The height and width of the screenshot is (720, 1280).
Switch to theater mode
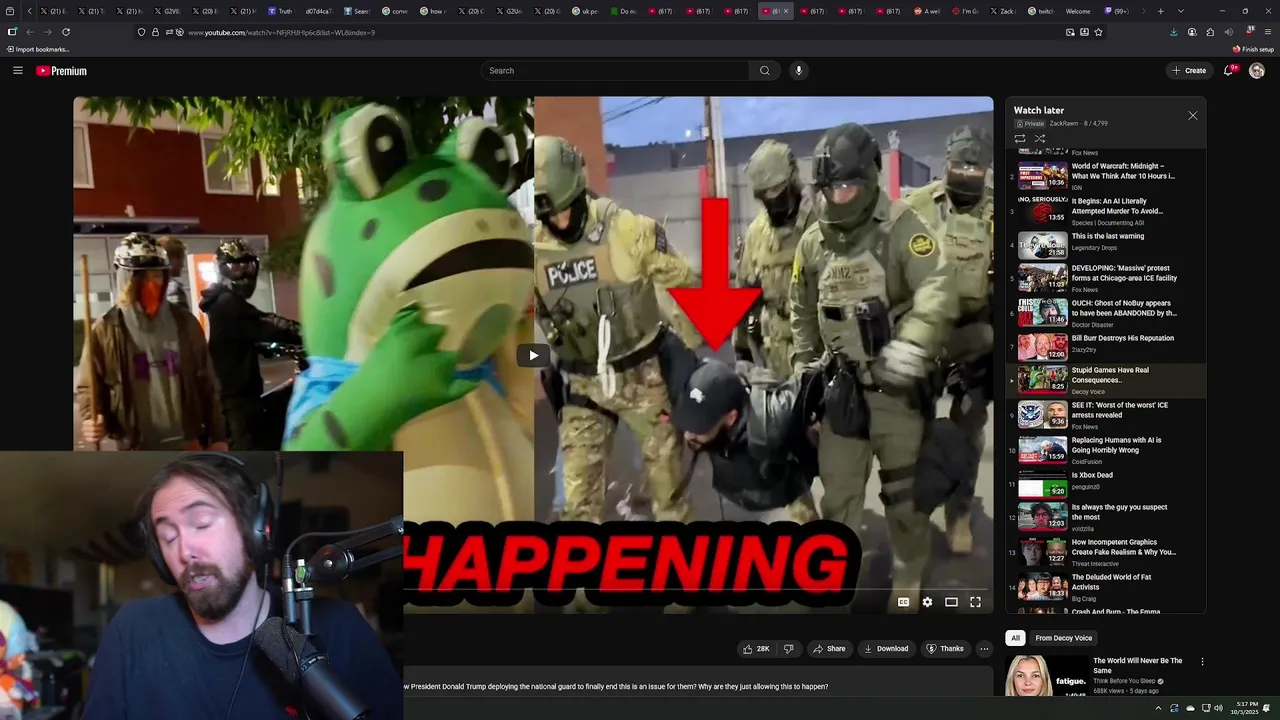(951, 602)
